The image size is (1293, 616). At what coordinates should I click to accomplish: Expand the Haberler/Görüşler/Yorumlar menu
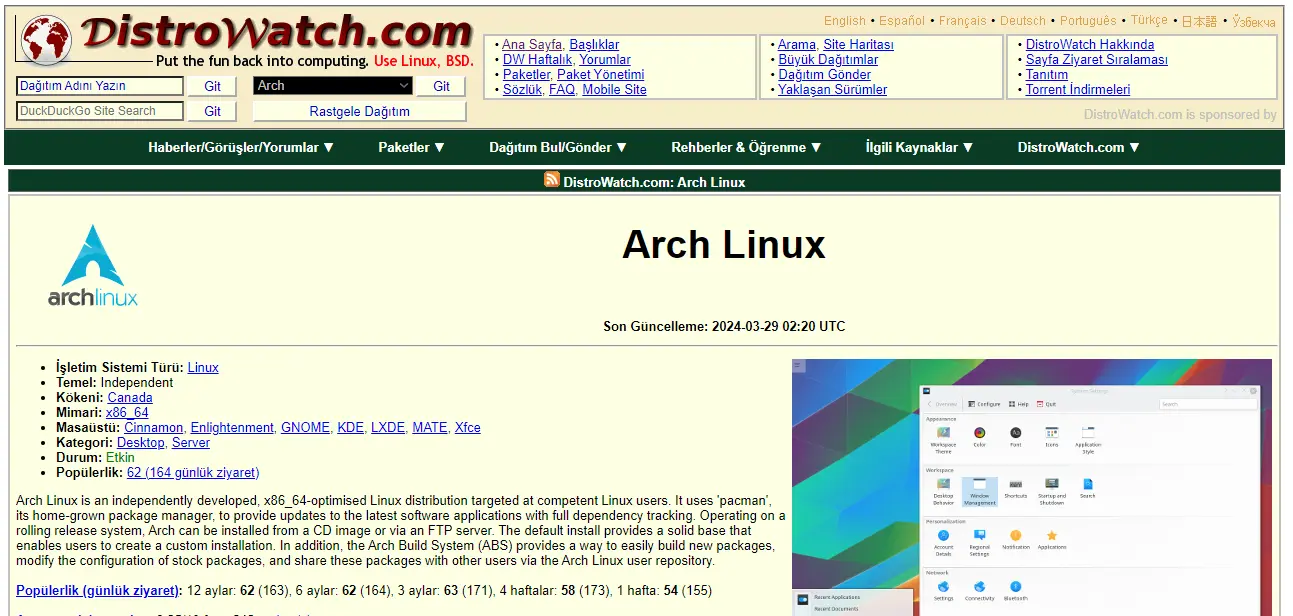[x=241, y=147]
